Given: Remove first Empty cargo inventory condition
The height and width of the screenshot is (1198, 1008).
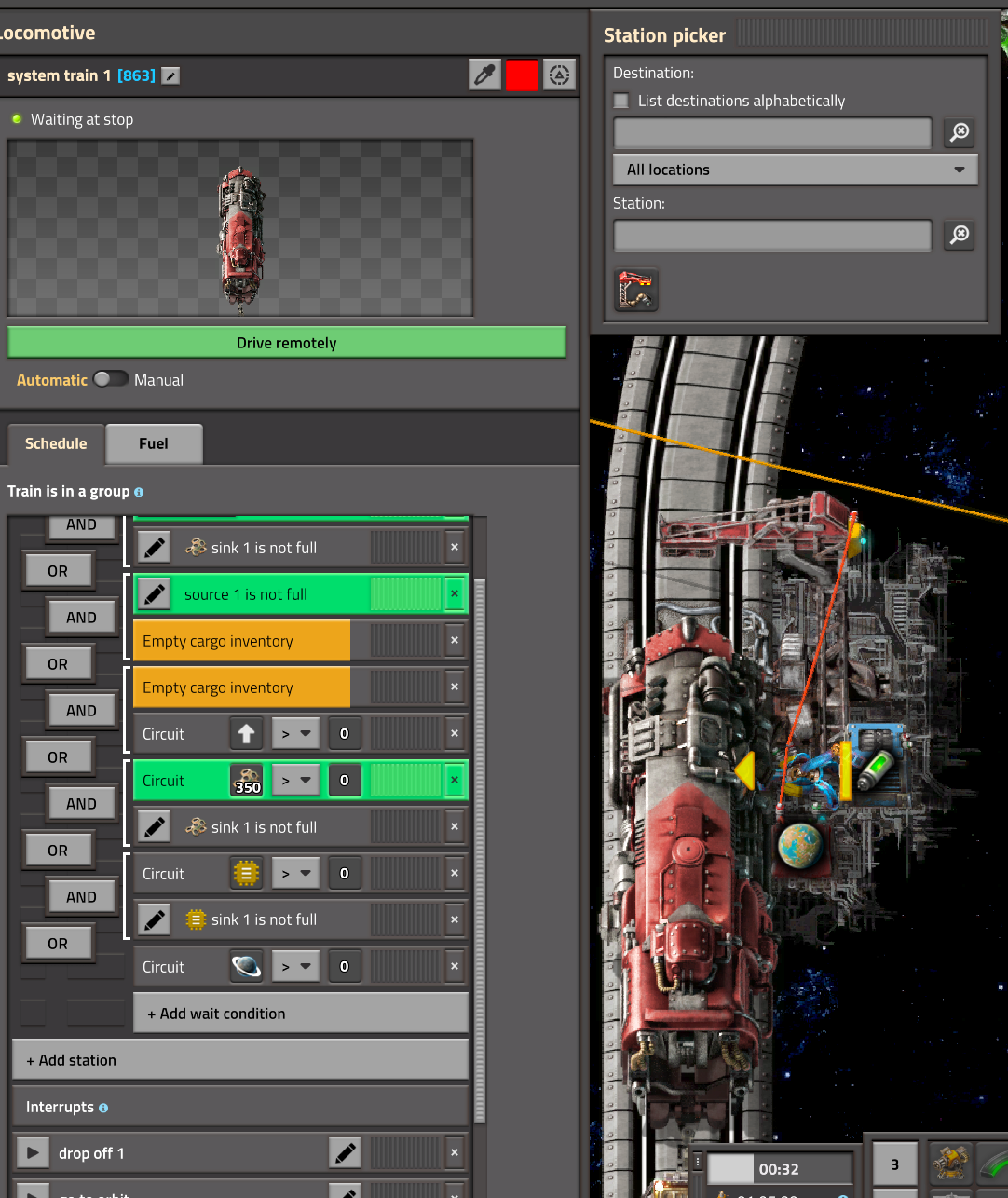Looking at the screenshot, I should pos(455,641).
